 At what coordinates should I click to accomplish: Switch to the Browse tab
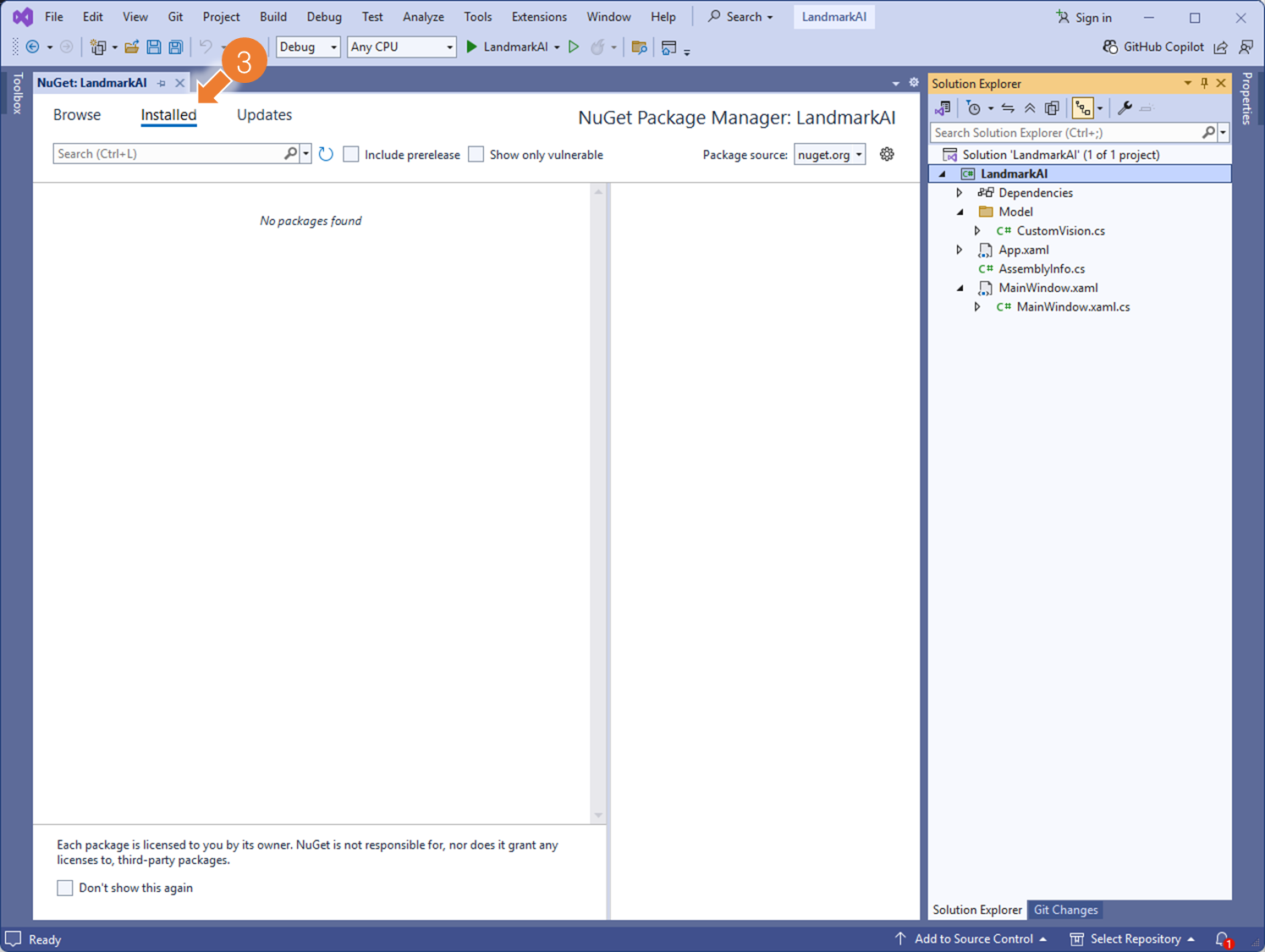77,115
